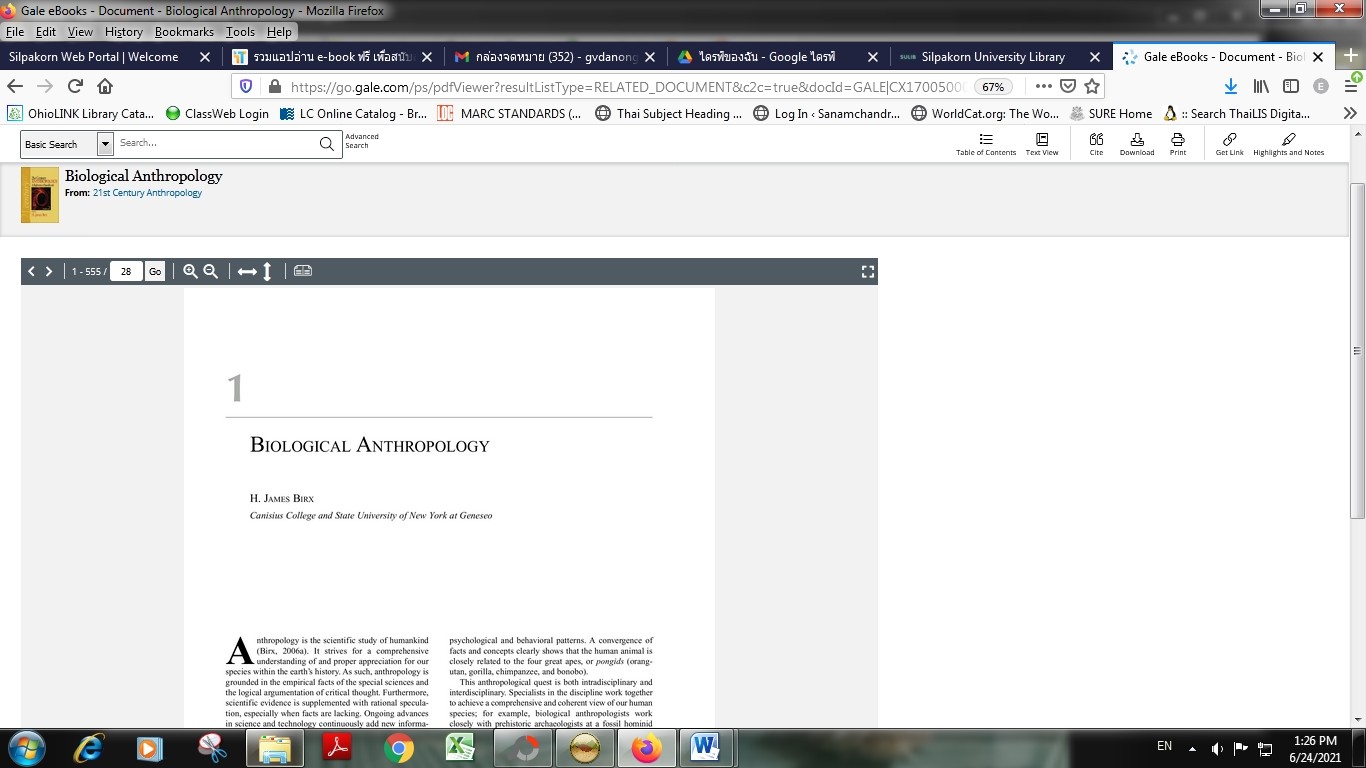Click the 67% zoom level indicator

992,86
